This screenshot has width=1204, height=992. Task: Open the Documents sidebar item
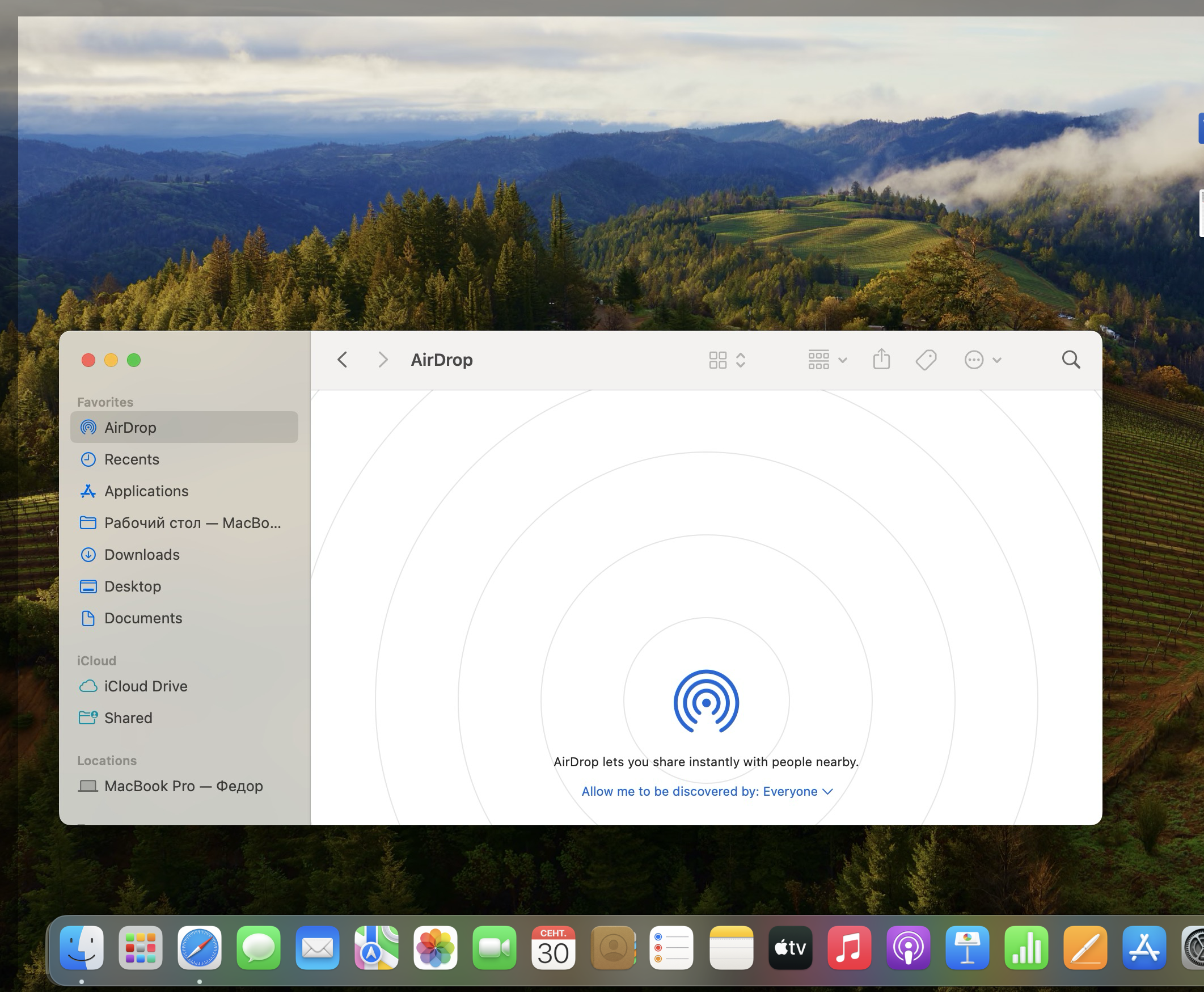click(x=143, y=618)
